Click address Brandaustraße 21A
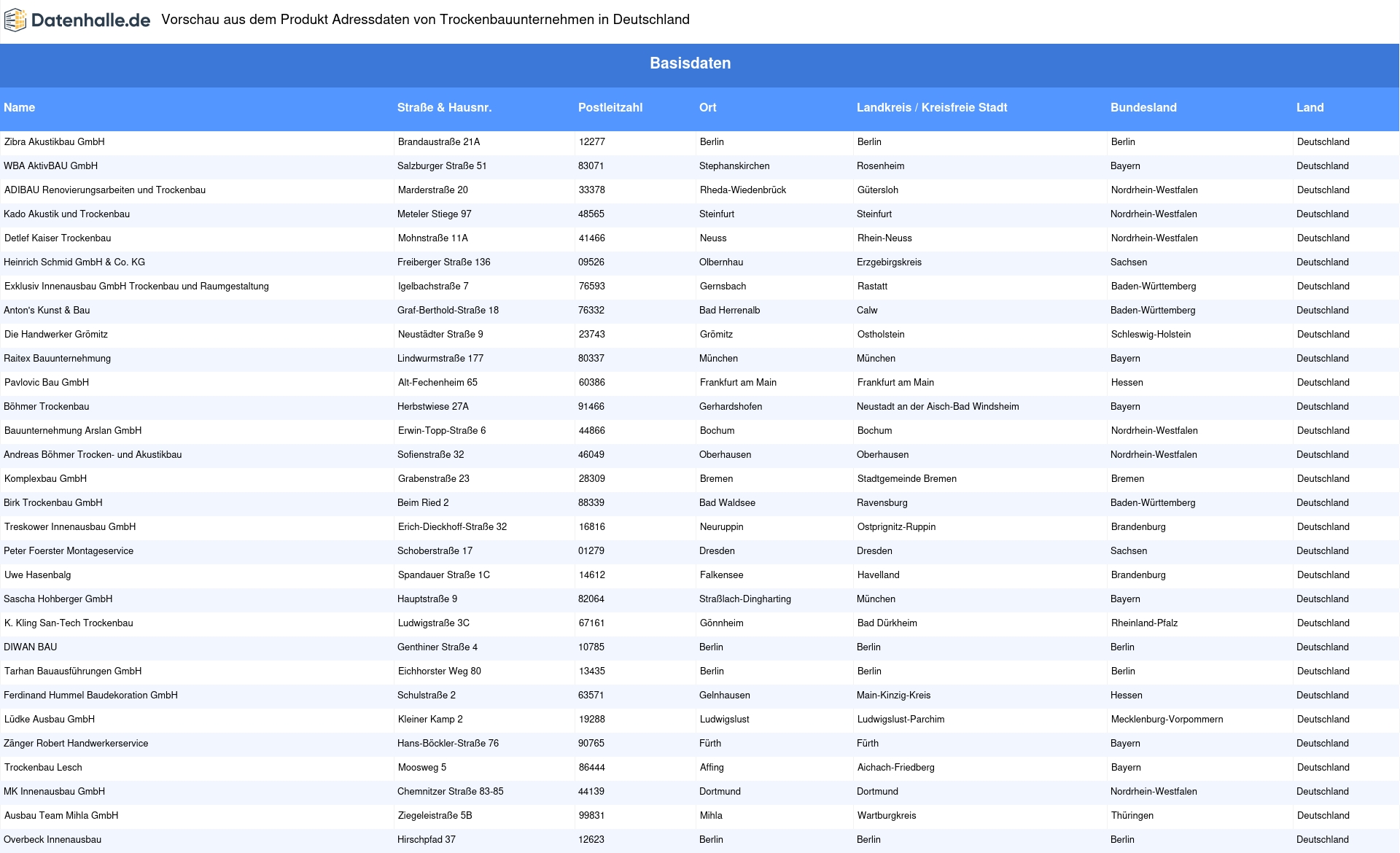Screen dimensions: 1400x853 click(439, 142)
